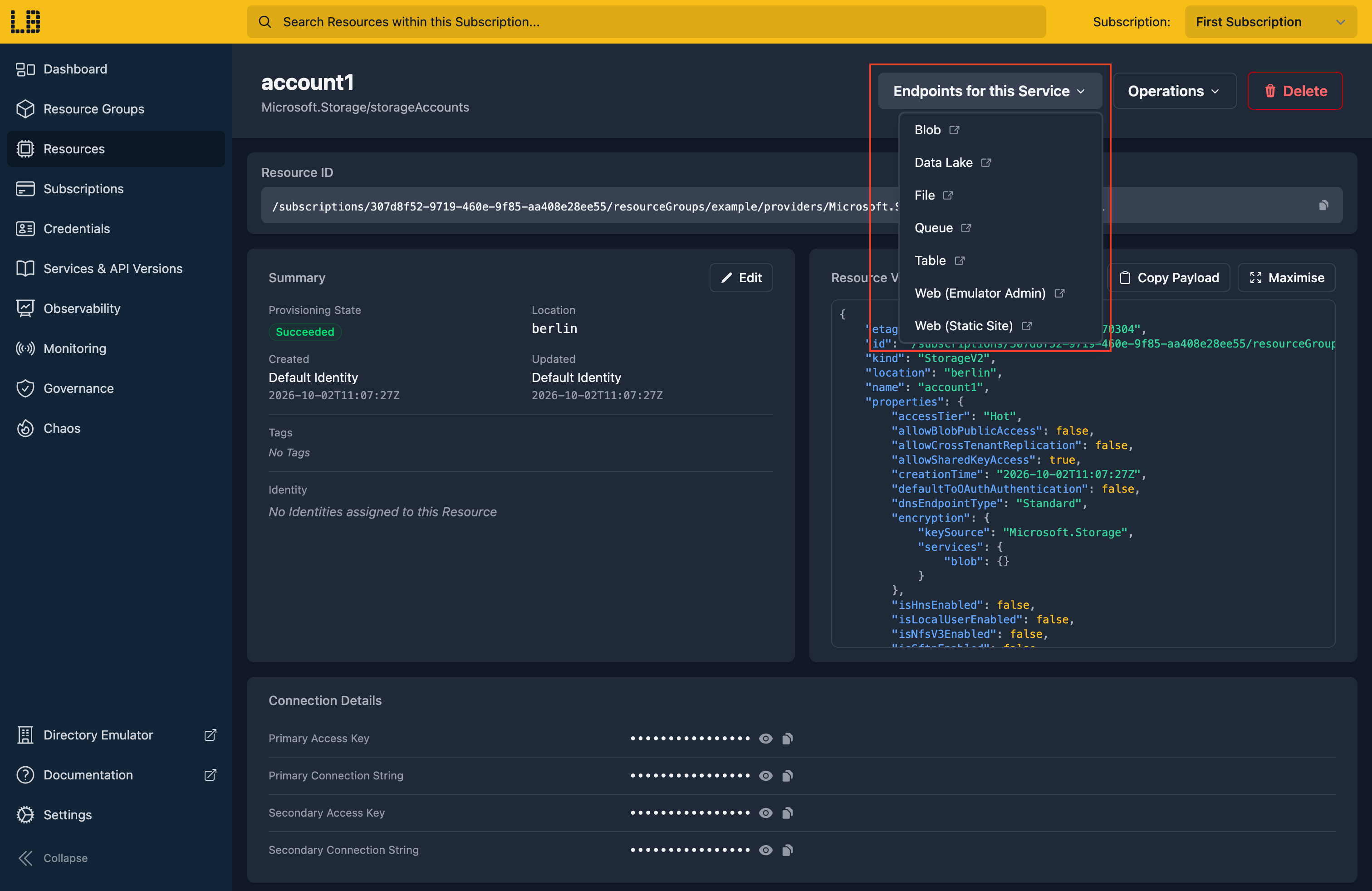The width and height of the screenshot is (1372, 891).
Task: Maximise the Resource View panel
Action: pos(1286,278)
